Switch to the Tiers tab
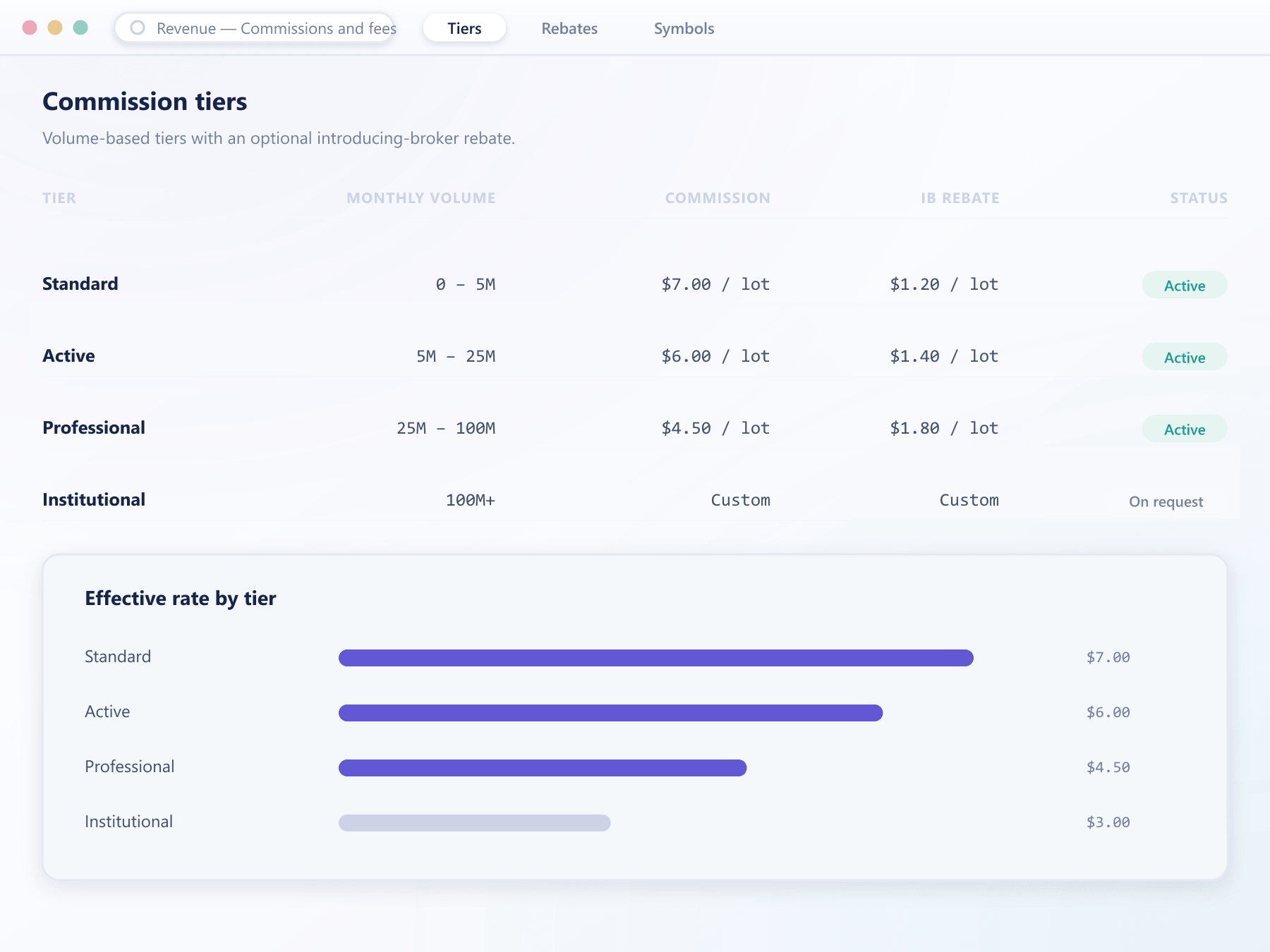 pos(464,28)
